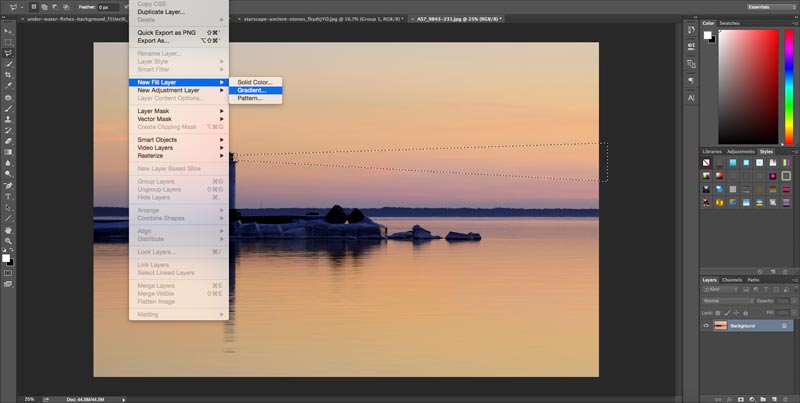Open the Kind filter dropdown in Layers

(x=720, y=289)
